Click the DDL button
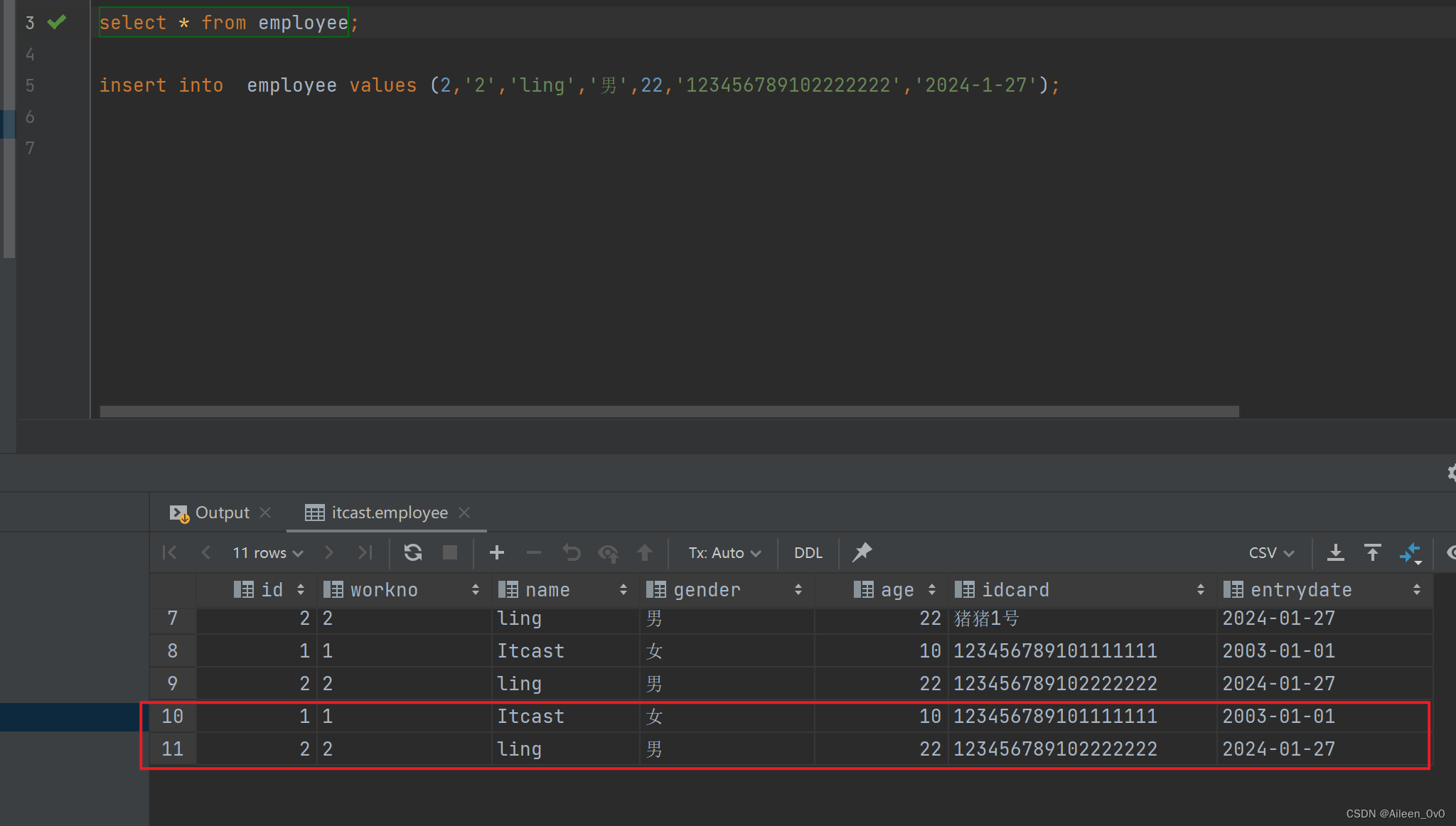Viewport: 1456px width, 826px height. [808, 553]
